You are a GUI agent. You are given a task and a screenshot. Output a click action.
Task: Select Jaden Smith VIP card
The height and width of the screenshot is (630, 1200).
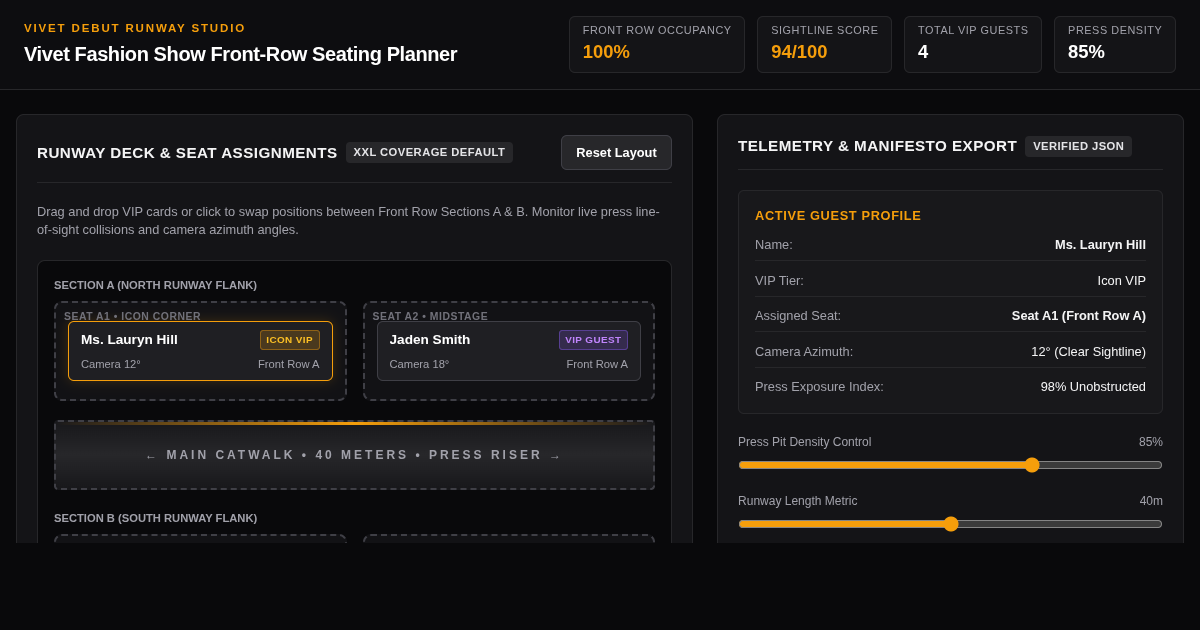point(509,351)
